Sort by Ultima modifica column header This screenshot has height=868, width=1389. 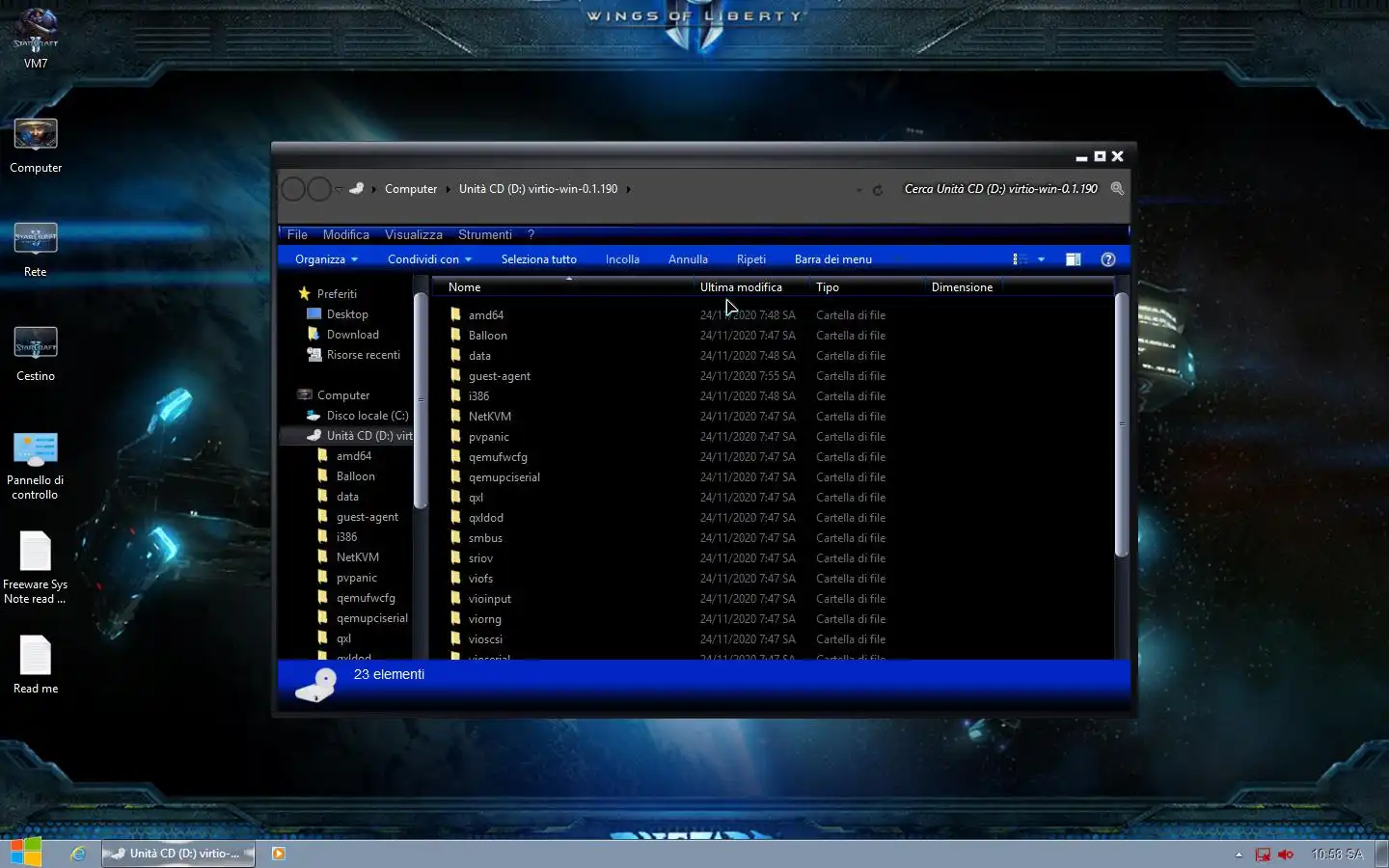coord(751,287)
